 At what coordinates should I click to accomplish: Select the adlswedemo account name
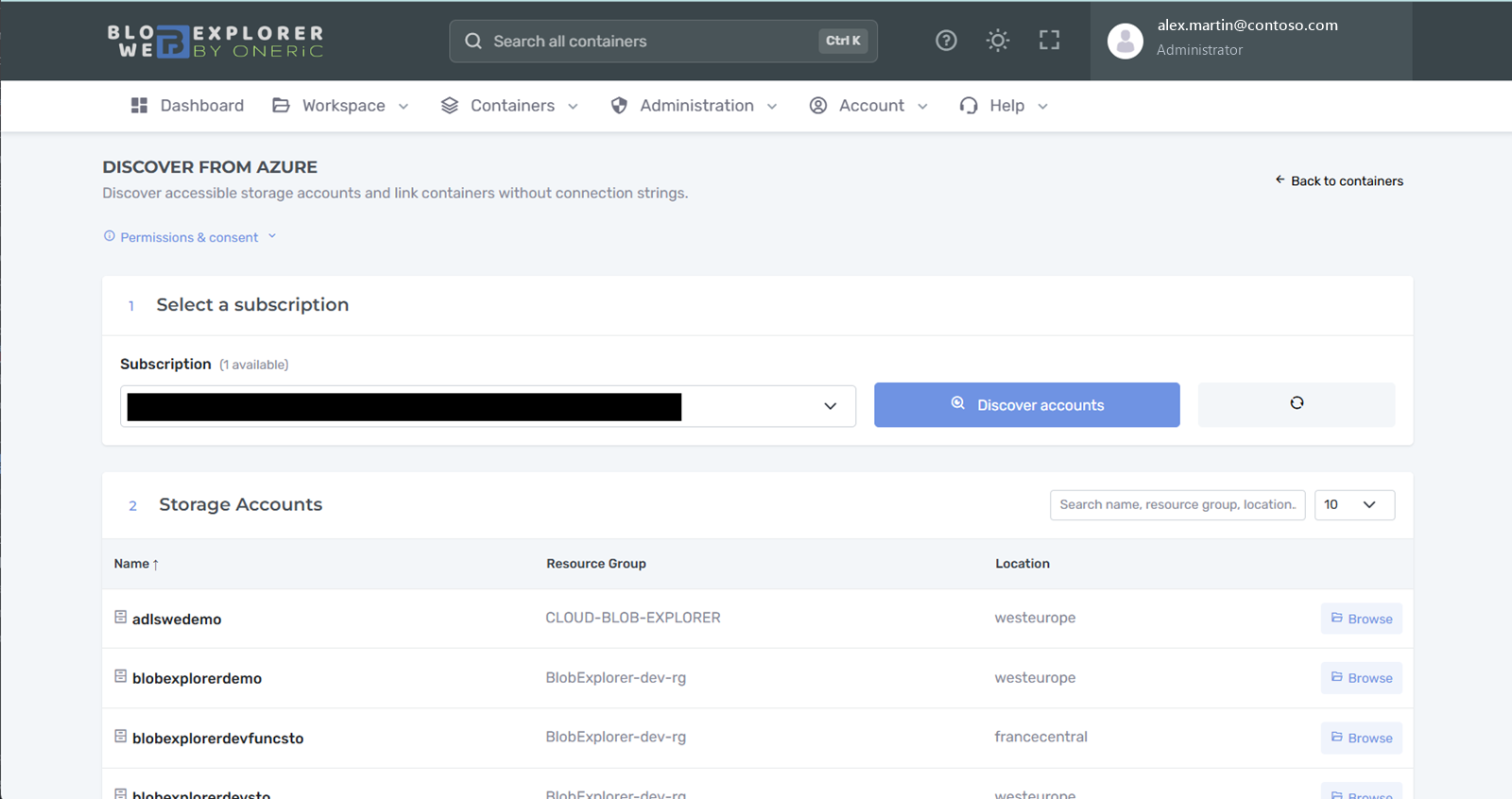pos(177,619)
